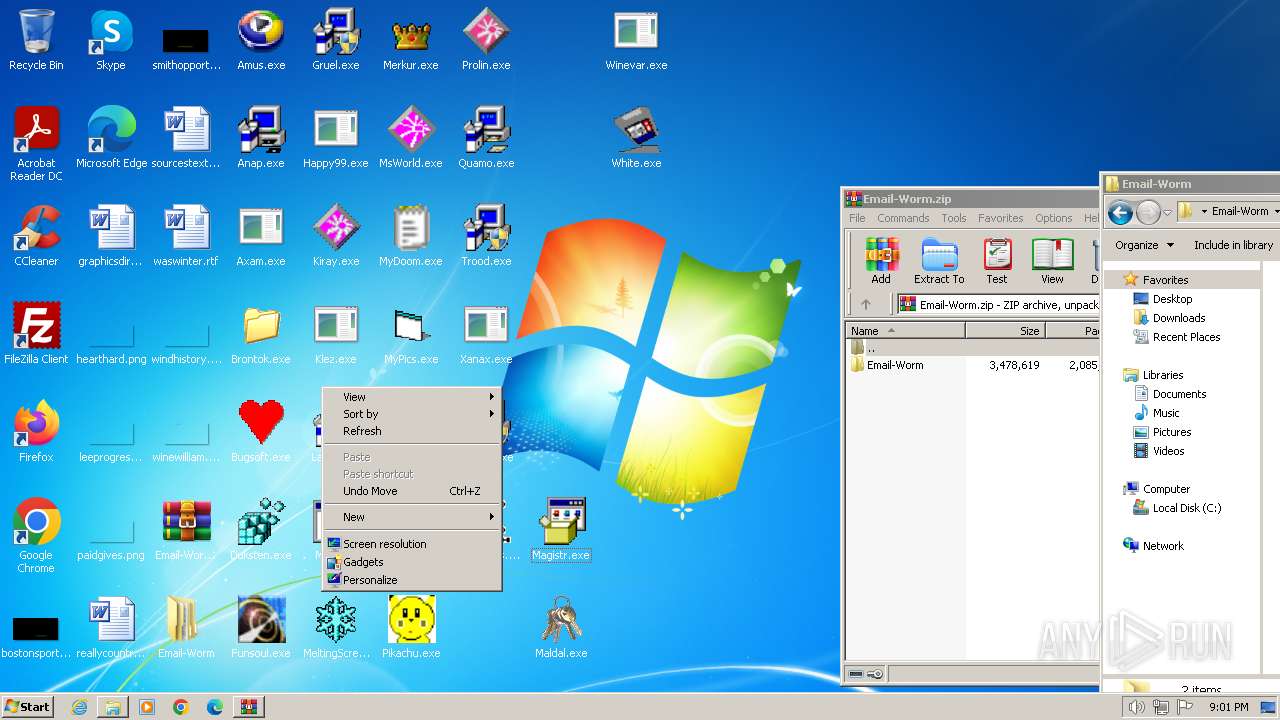Select the Anap.exe desktop icon
This screenshot has width=1280, height=720.
(x=261, y=138)
